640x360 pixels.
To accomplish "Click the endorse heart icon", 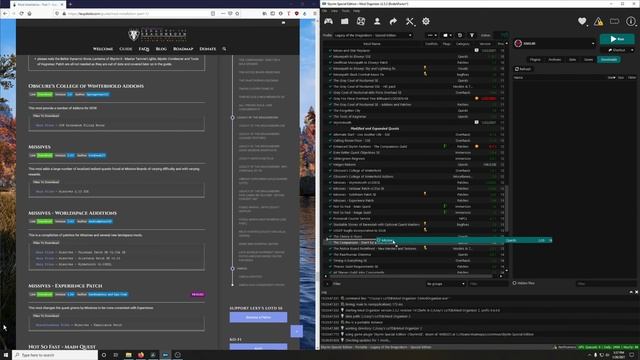I will click(582, 21).
